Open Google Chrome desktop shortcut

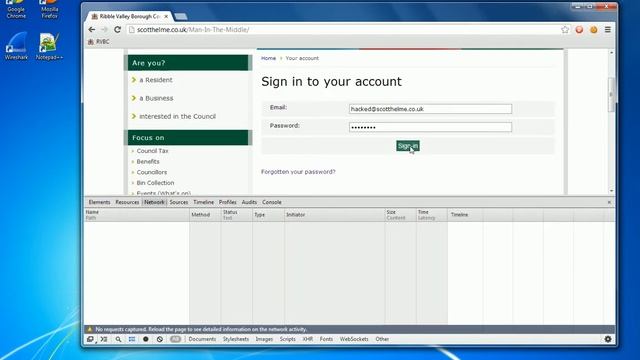point(16,9)
